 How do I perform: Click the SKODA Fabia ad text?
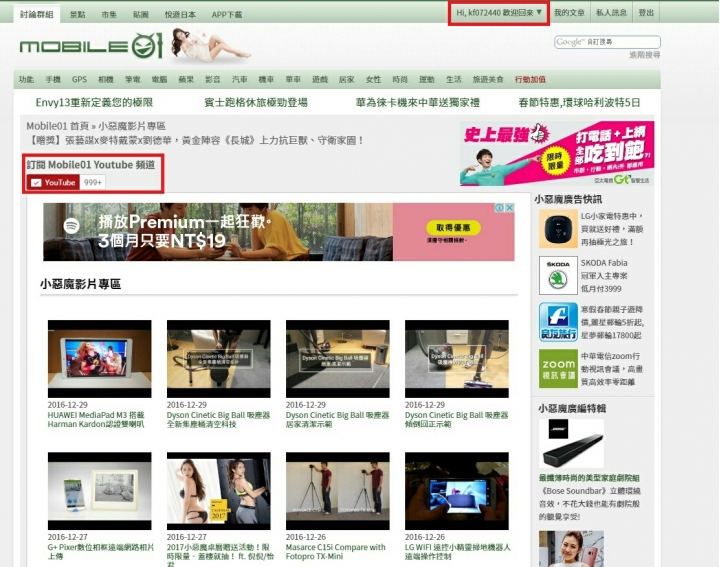604,275
